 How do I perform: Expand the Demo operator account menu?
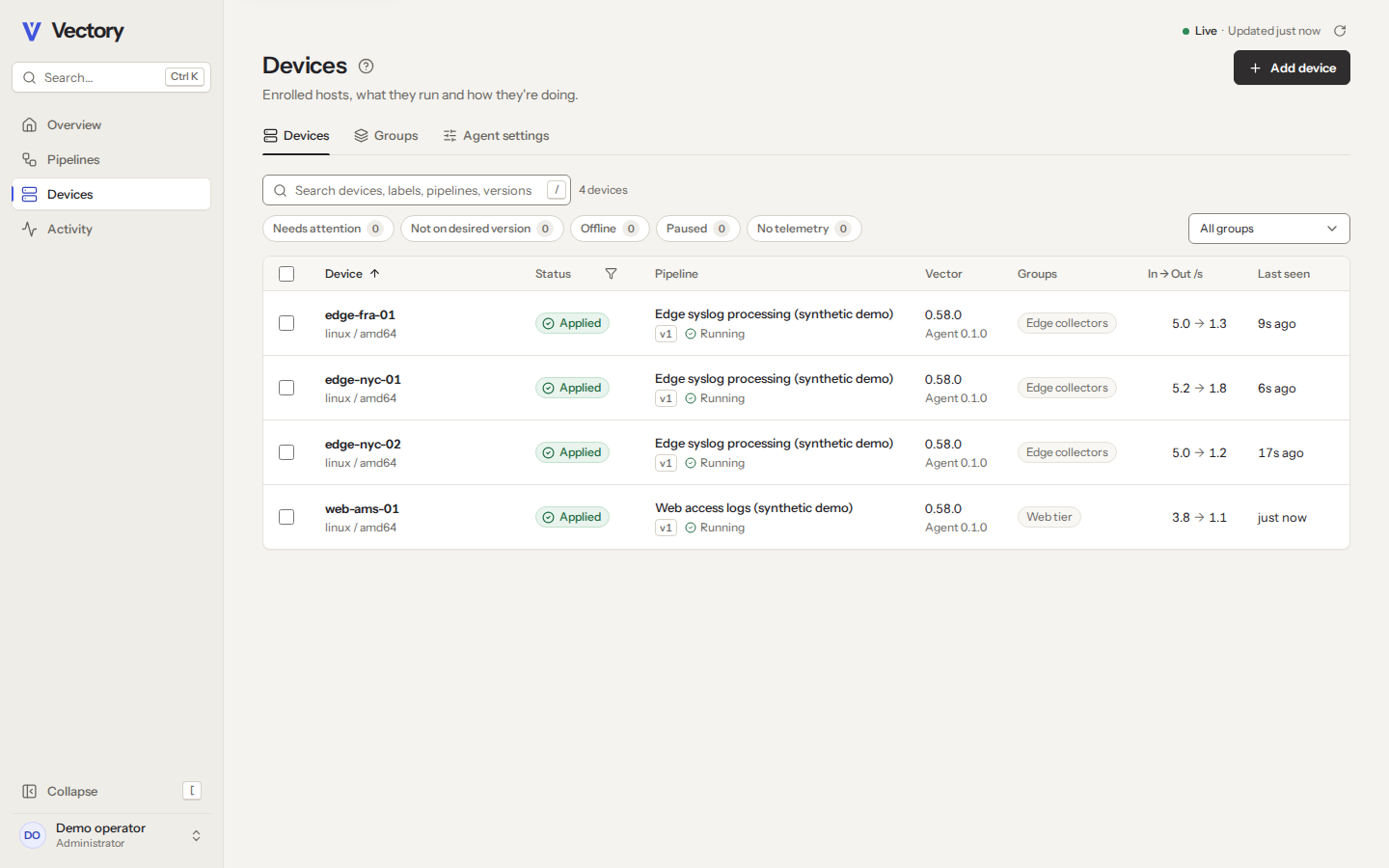tap(112, 835)
